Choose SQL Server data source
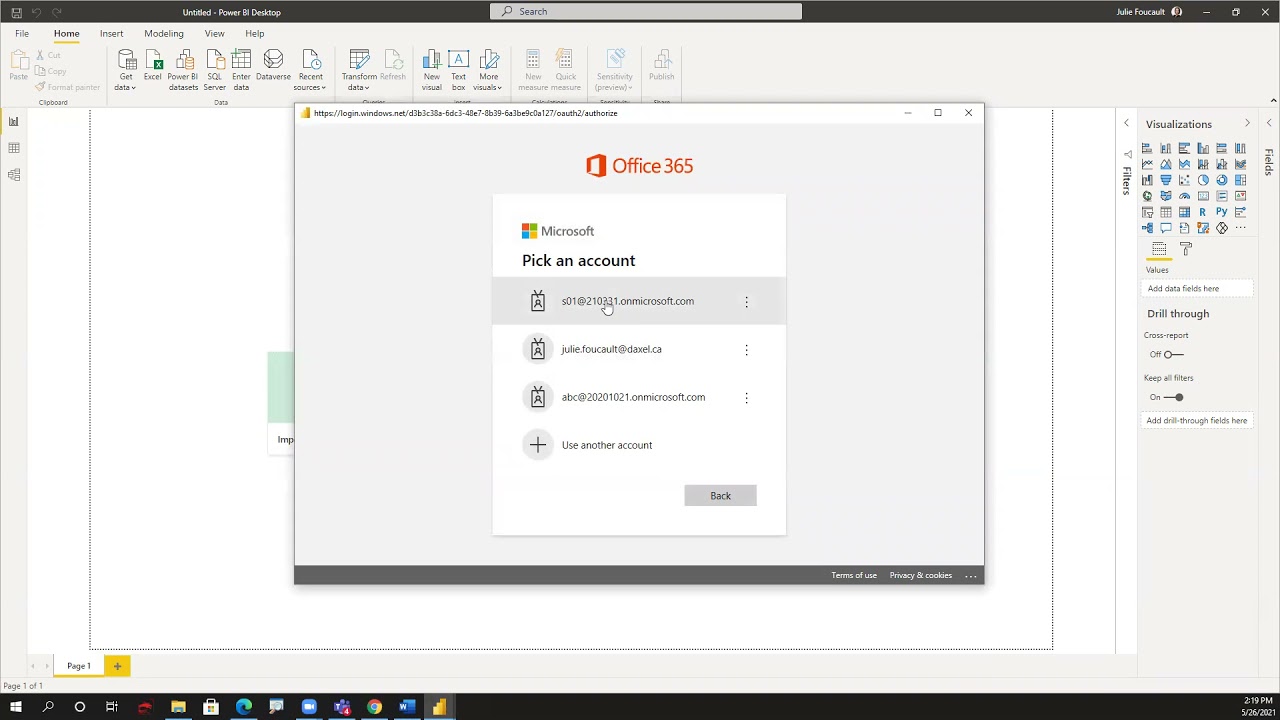The width and height of the screenshot is (1280, 720). coord(215,70)
